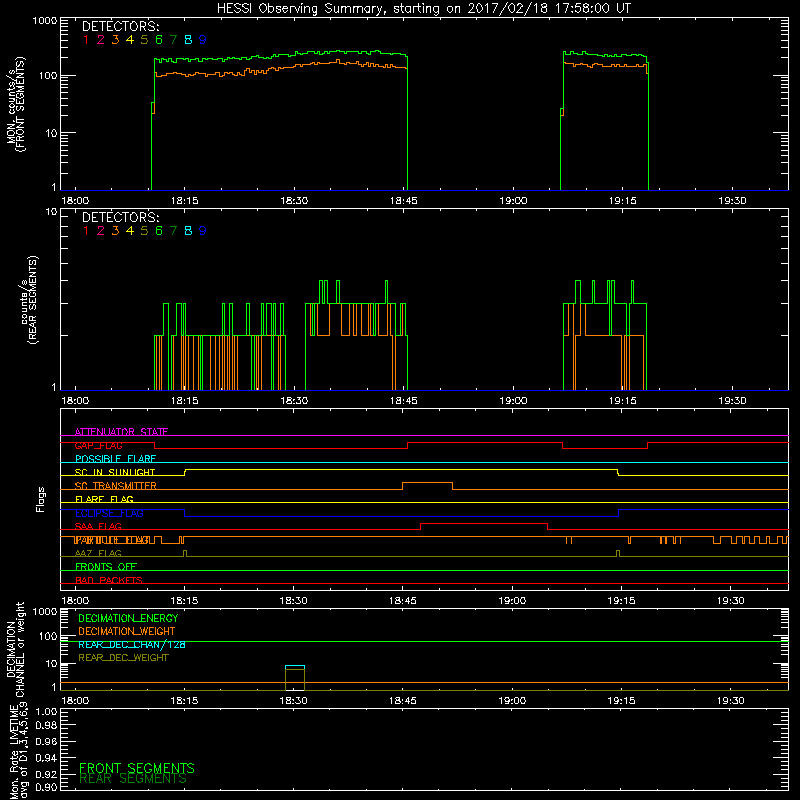Click the 0.94 tick on the livetime y-axis
Viewport: 800px width, 800px height.
[46, 758]
